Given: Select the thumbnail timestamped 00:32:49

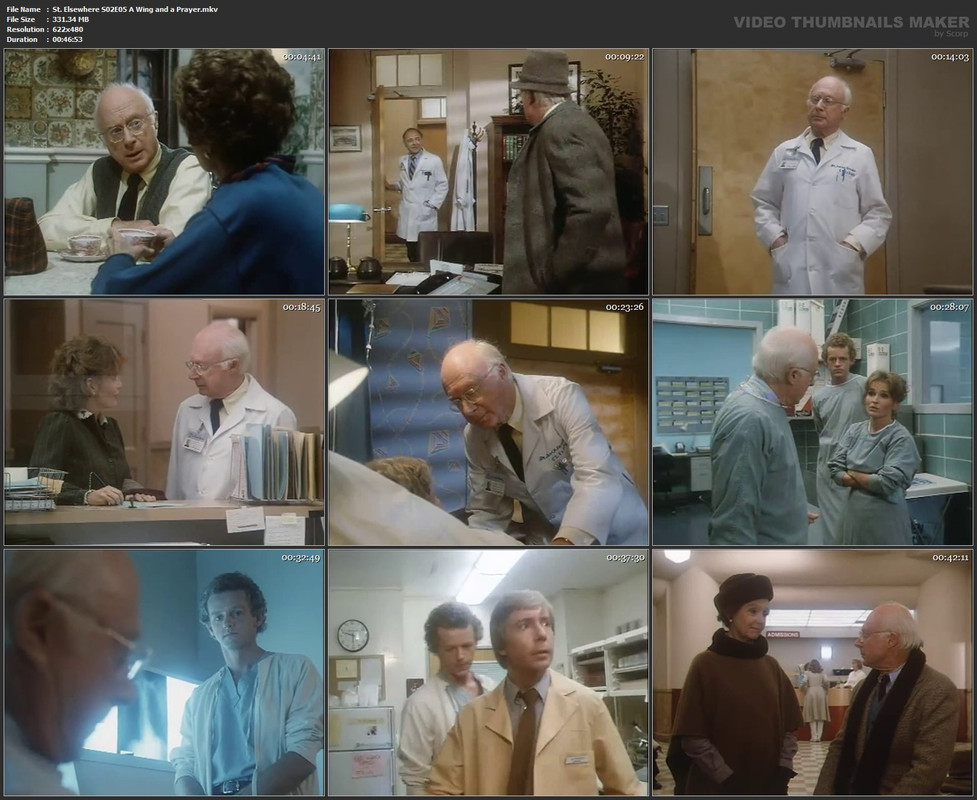Looking at the screenshot, I should pyautogui.click(x=164, y=673).
